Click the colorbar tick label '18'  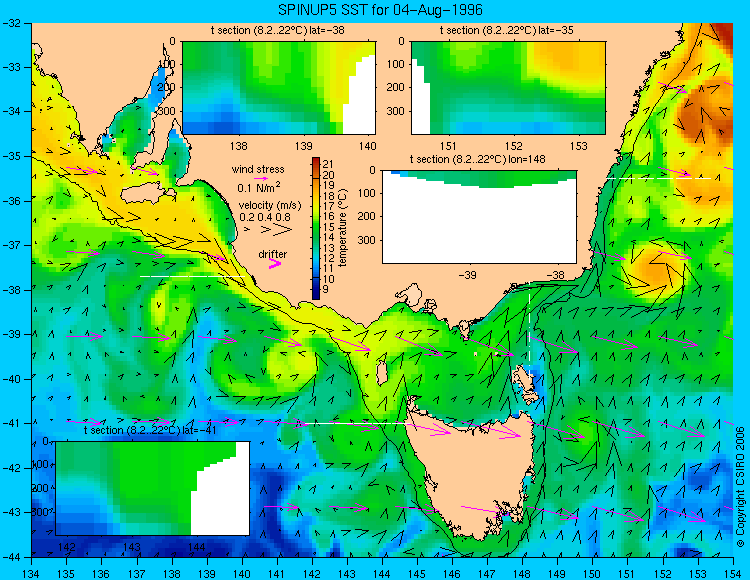coord(328,196)
